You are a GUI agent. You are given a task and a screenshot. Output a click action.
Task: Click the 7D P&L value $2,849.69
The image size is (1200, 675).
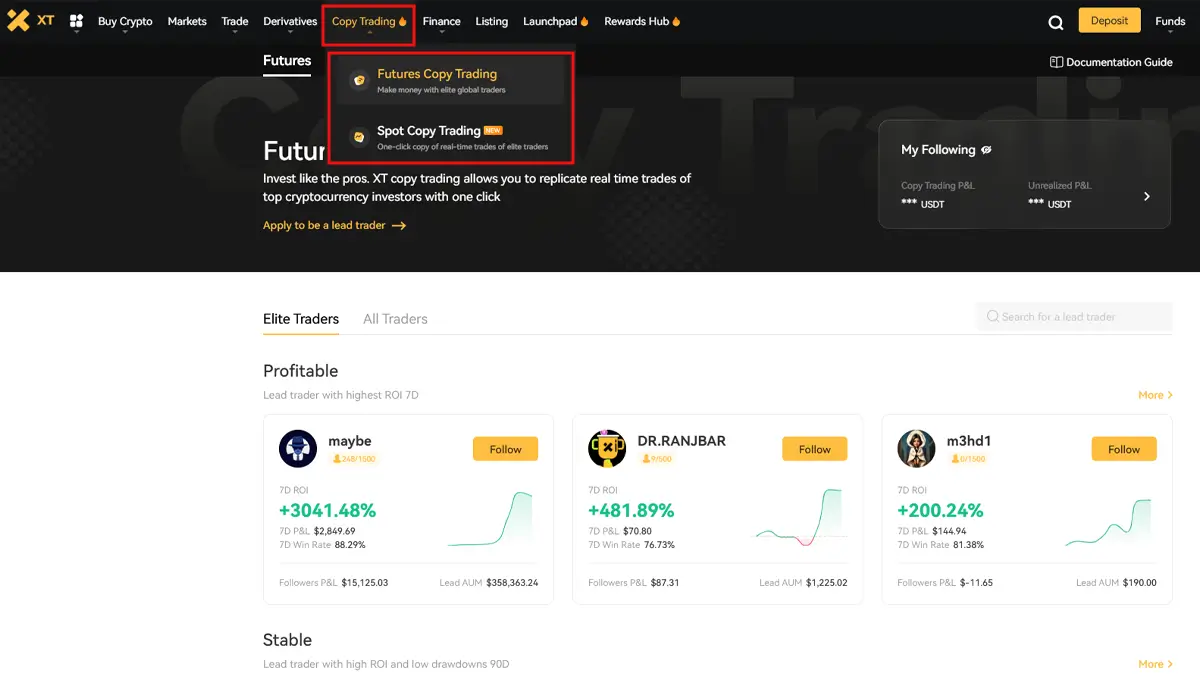tap(335, 531)
